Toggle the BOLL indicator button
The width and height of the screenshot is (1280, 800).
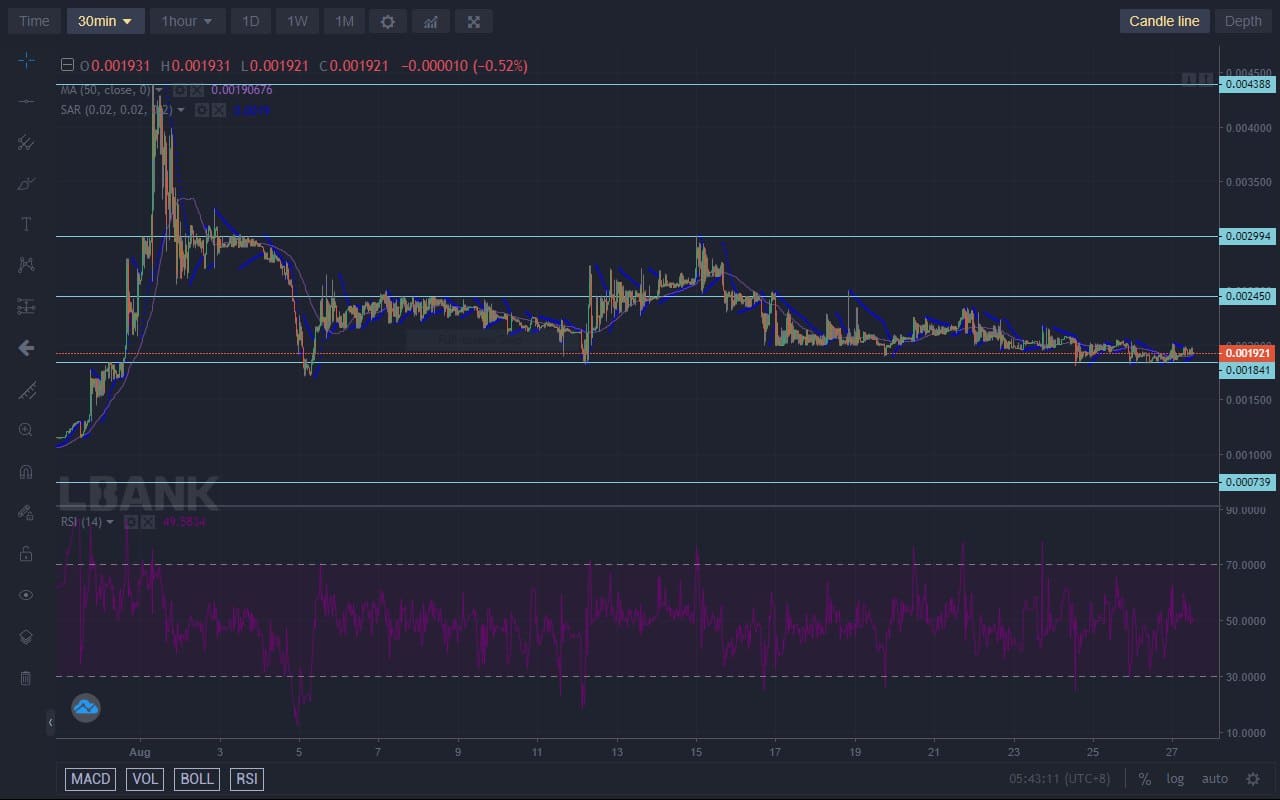click(197, 779)
